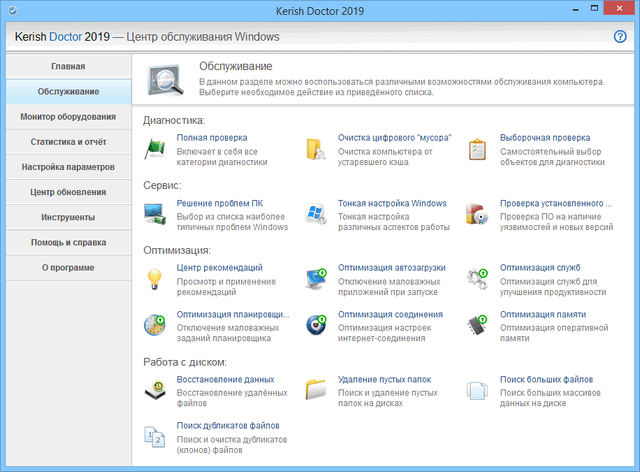Click the Оптимизация памяти chip icon
Screen dimensions: 640x472
click(478, 324)
